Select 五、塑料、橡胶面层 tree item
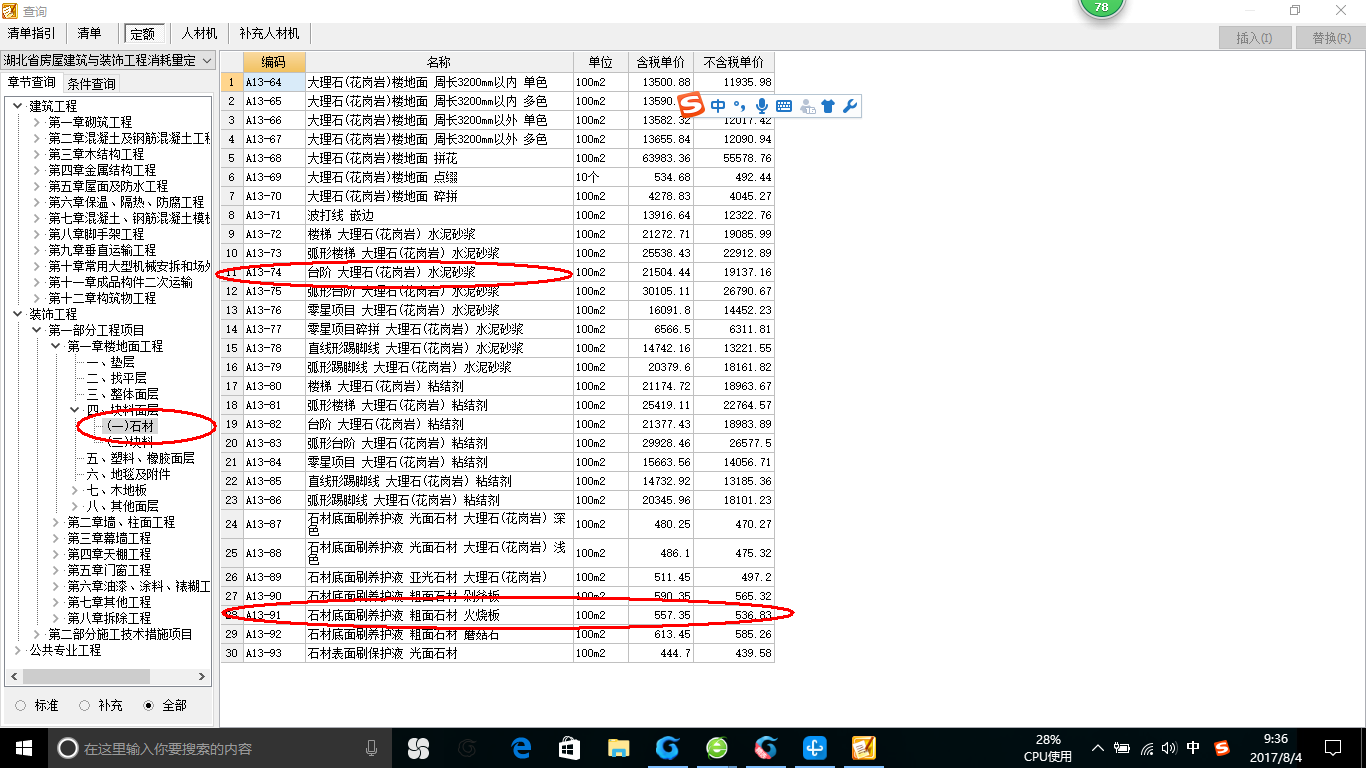 140,458
